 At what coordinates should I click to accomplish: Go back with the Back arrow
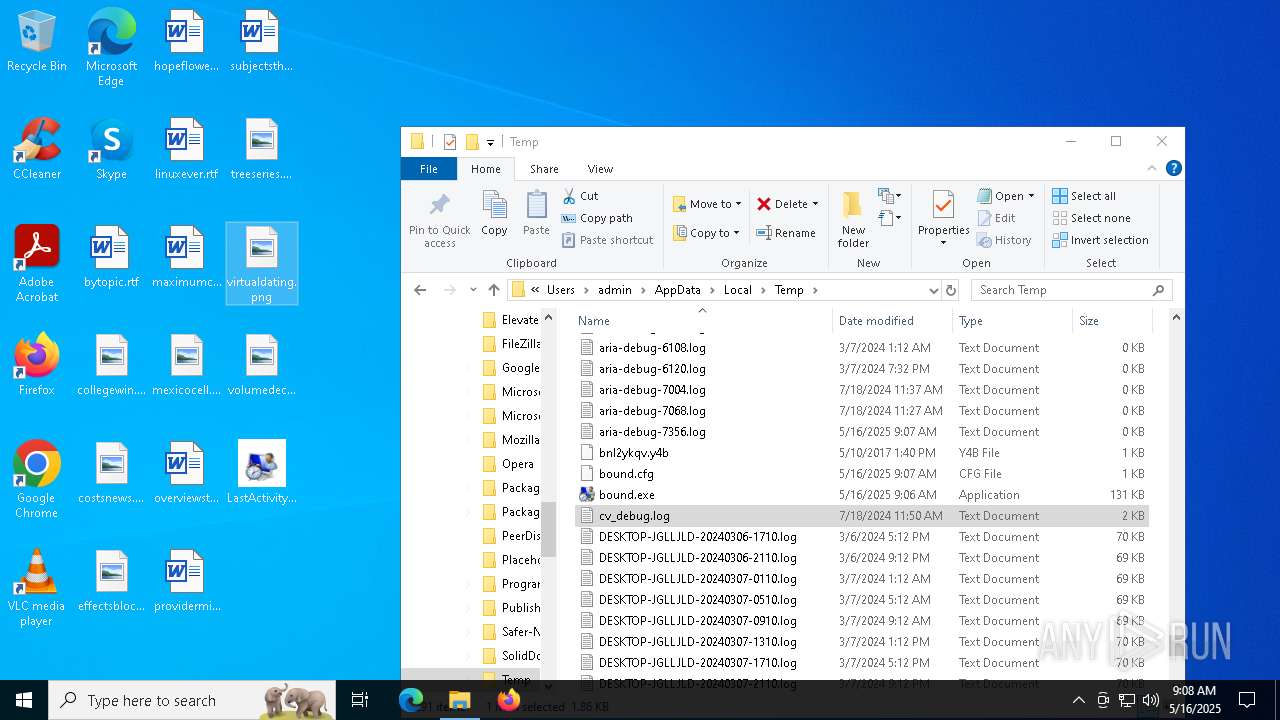[420, 290]
